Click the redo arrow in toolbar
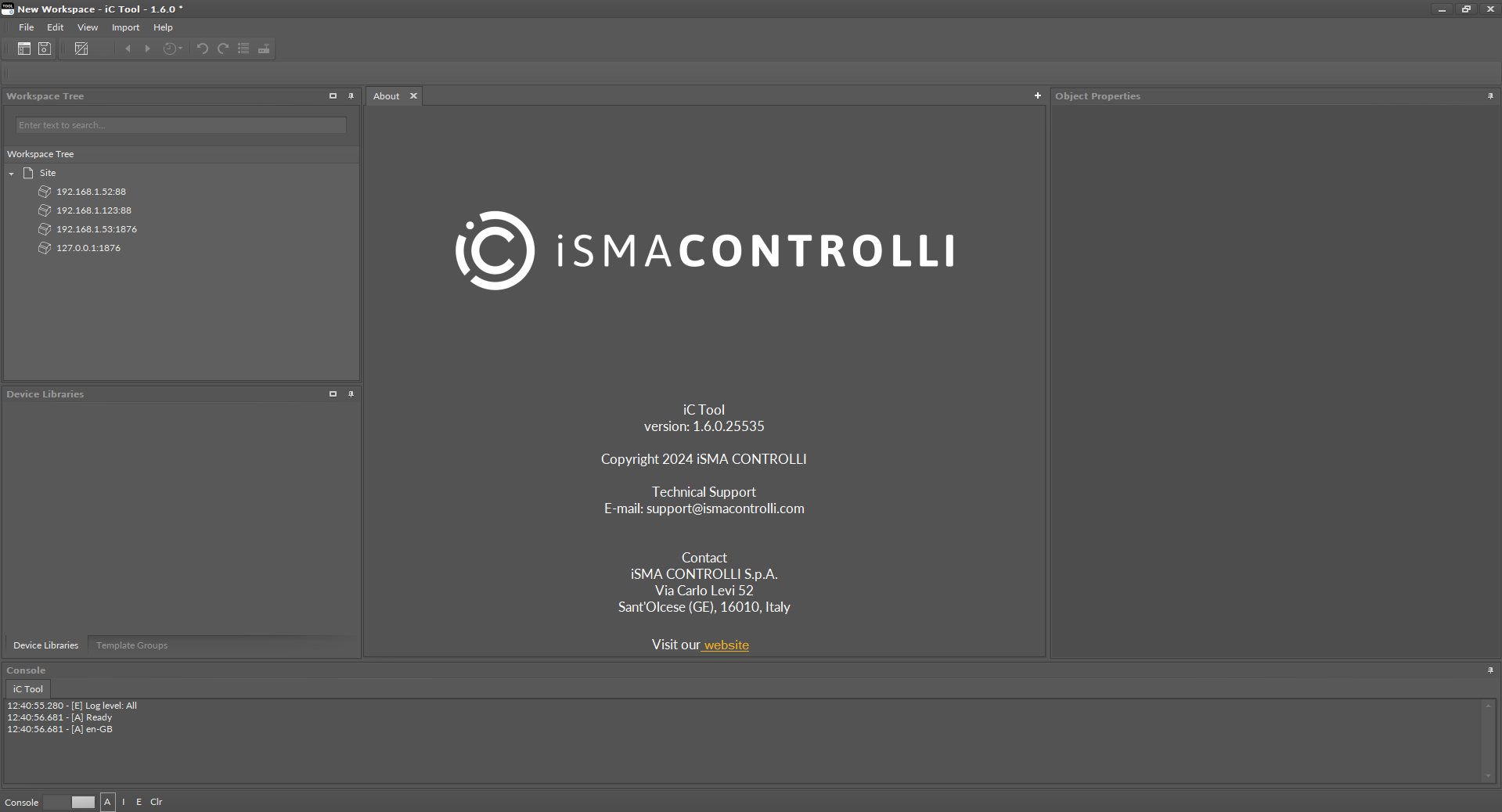 (223, 49)
